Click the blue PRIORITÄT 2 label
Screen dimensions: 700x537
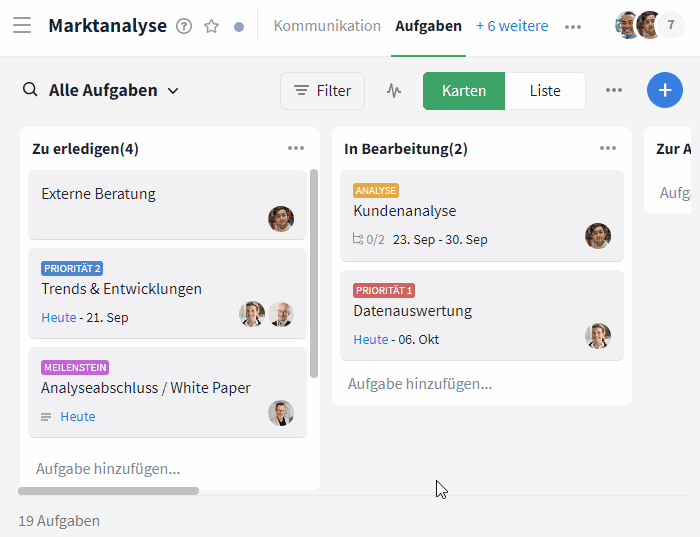(x=72, y=268)
